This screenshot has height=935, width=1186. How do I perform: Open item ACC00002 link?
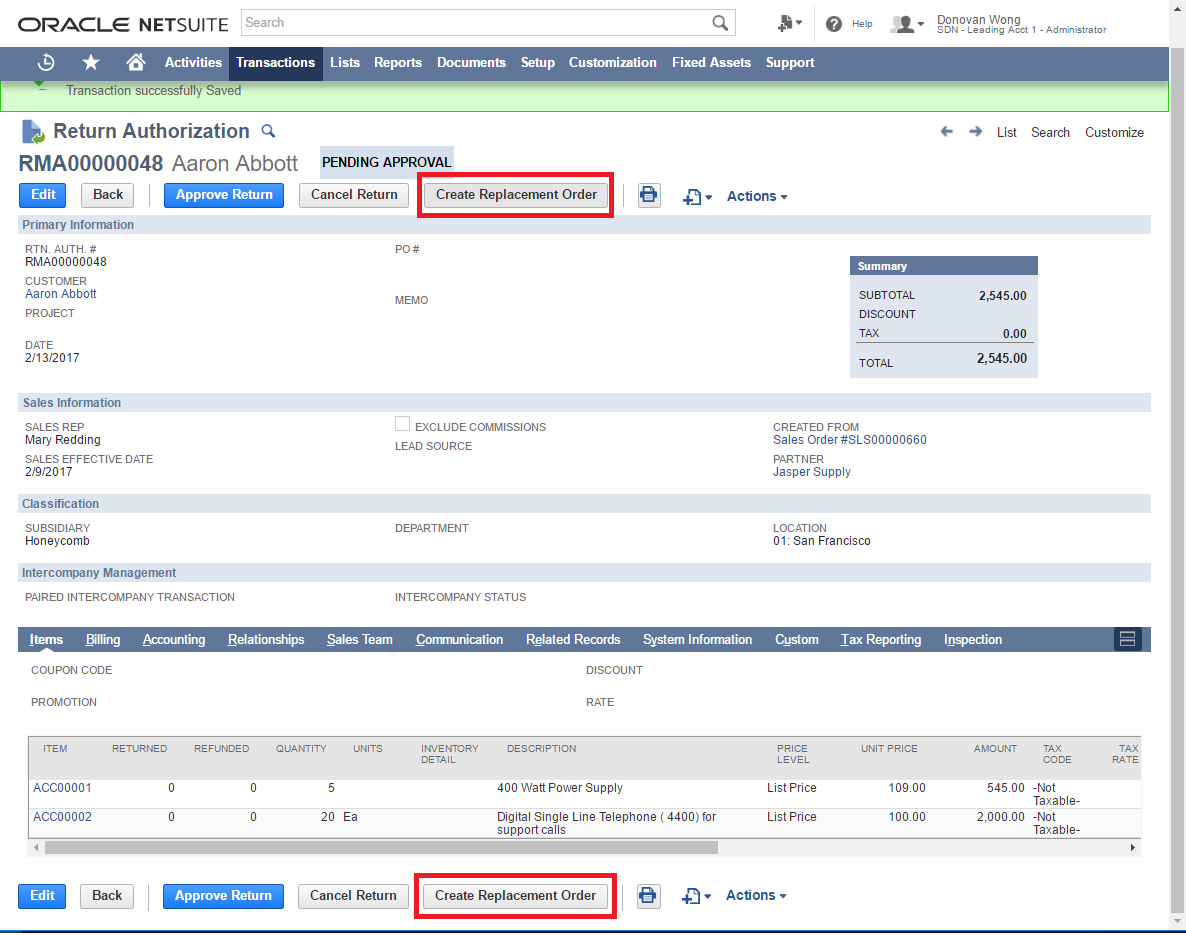[x=62, y=816]
